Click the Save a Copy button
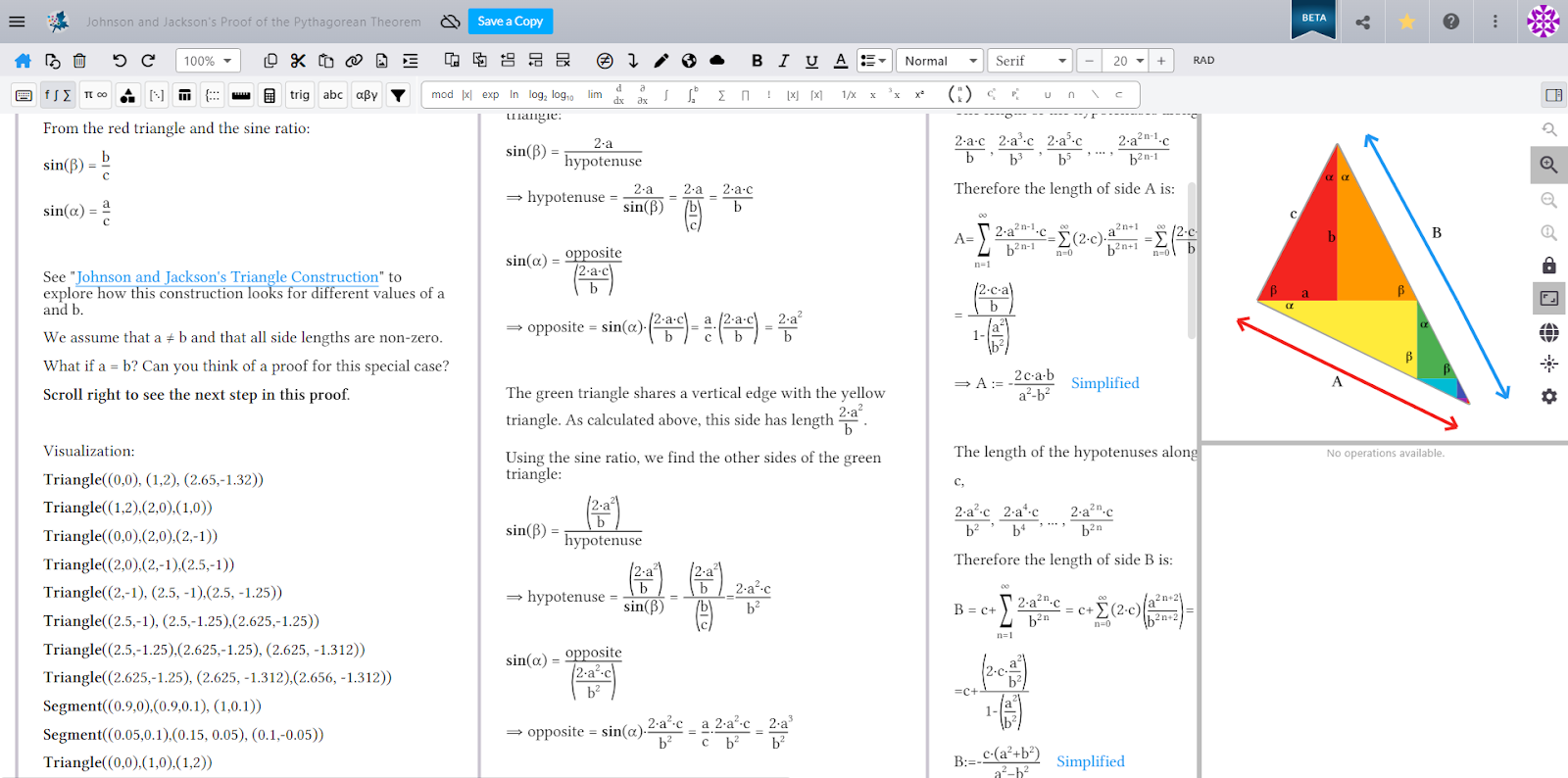The height and width of the screenshot is (778, 1568). pyautogui.click(x=510, y=22)
